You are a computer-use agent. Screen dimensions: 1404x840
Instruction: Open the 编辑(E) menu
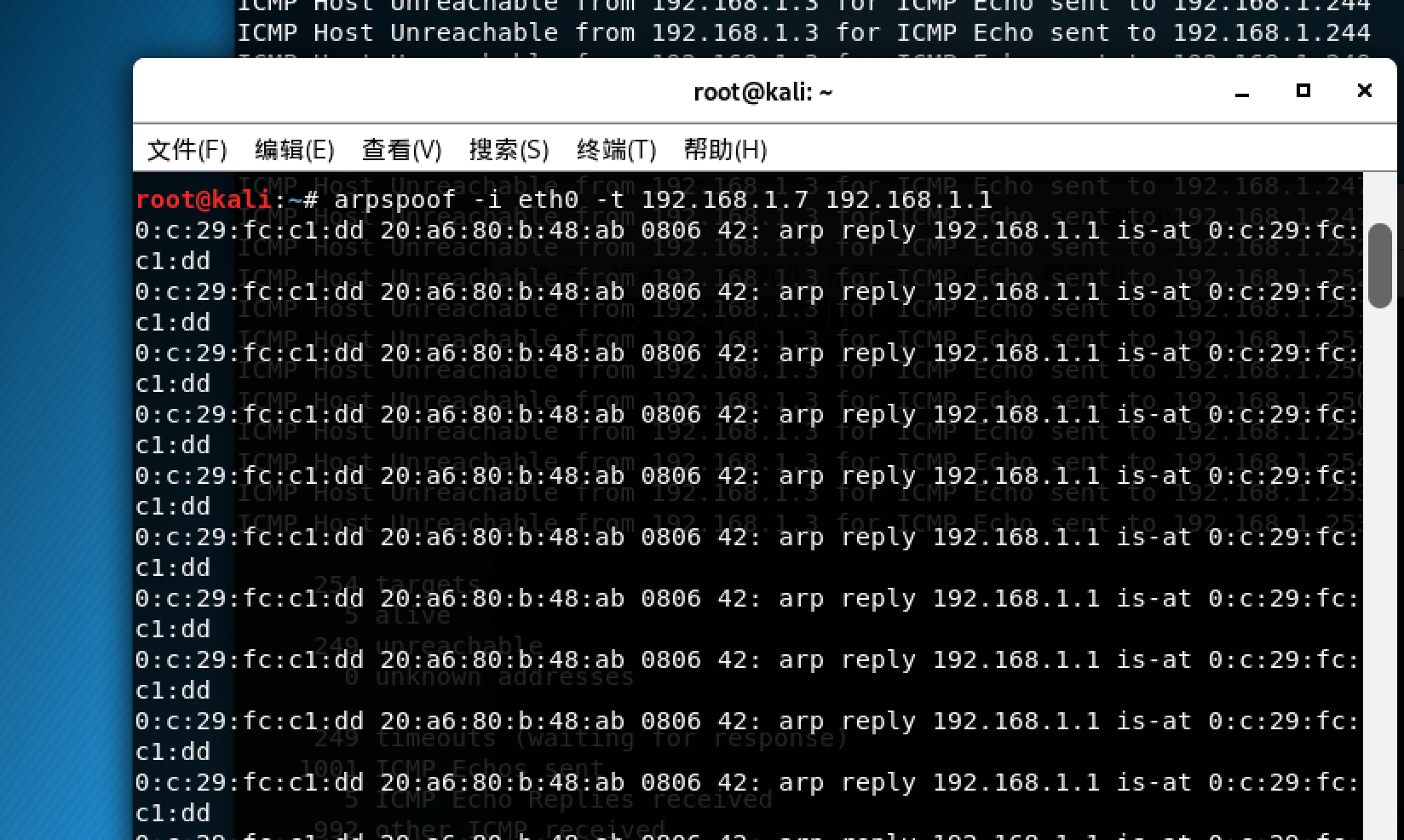294,150
